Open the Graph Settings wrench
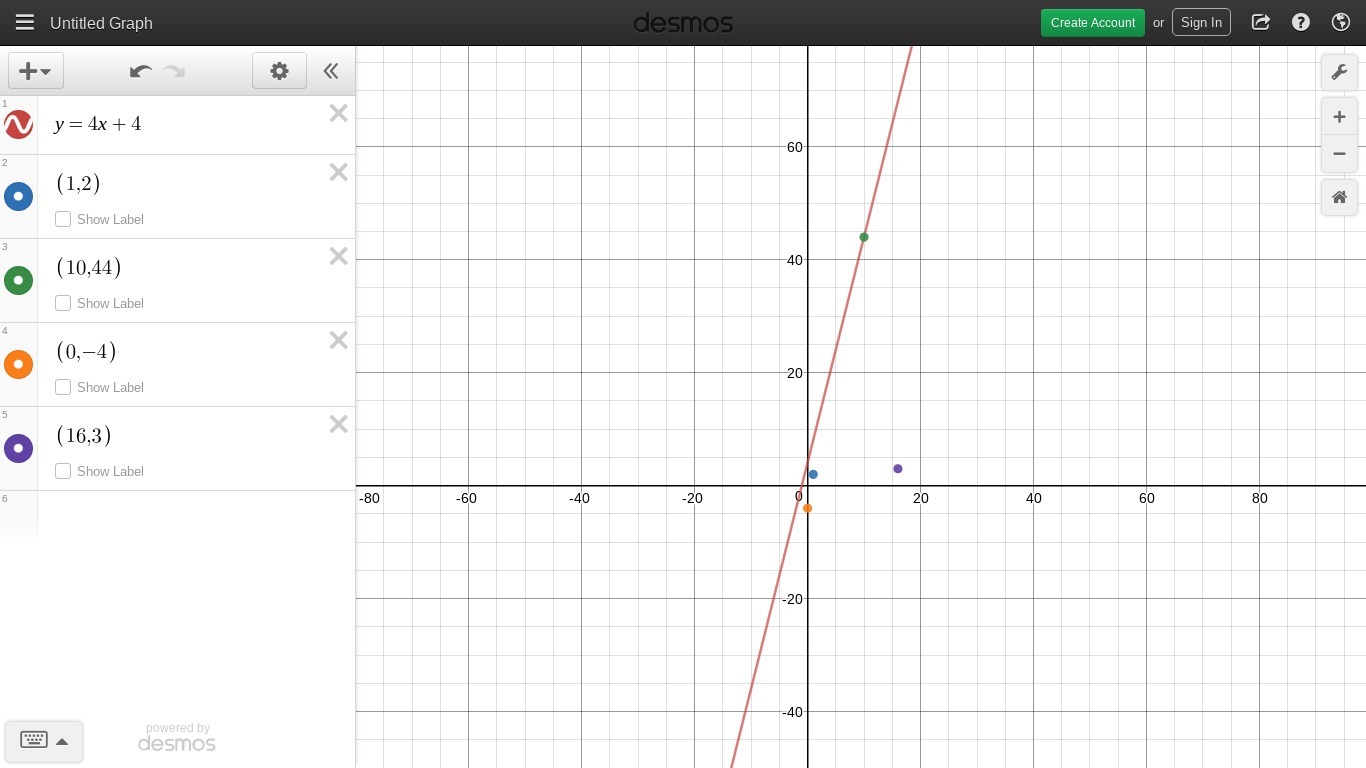The image size is (1366, 768). 1339,72
